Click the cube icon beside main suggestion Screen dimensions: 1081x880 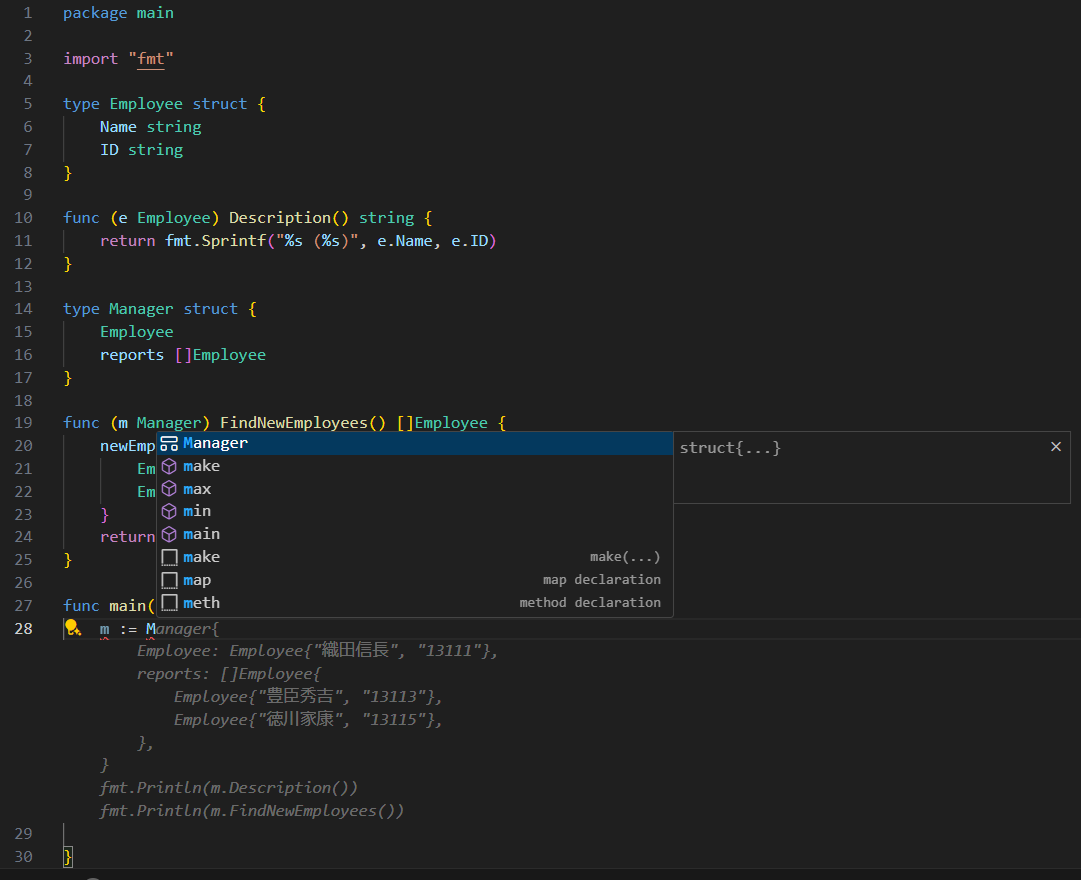[169, 534]
